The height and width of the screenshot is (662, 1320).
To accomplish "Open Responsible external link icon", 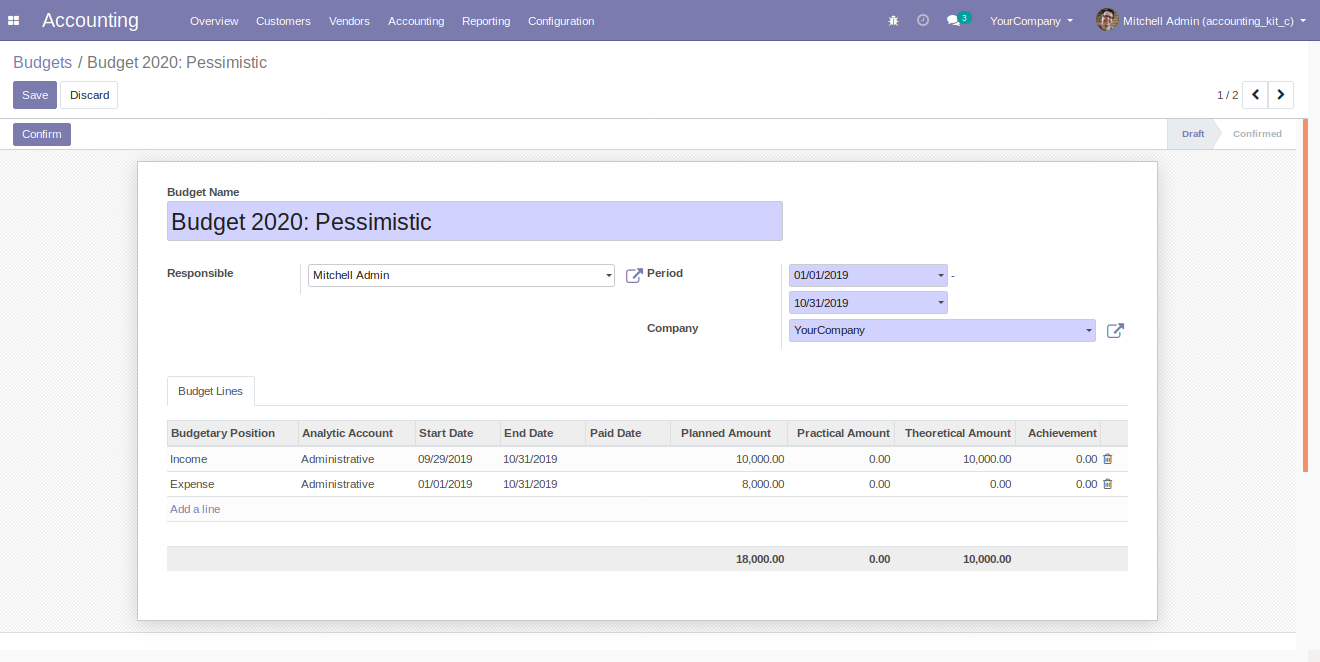I will pyautogui.click(x=634, y=275).
